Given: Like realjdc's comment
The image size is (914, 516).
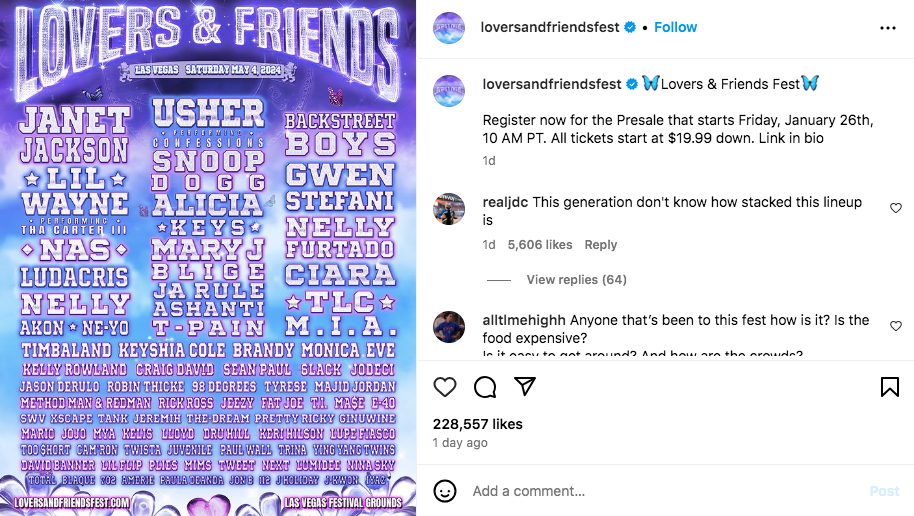Looking at the screenshot, I should click(895, 208).
